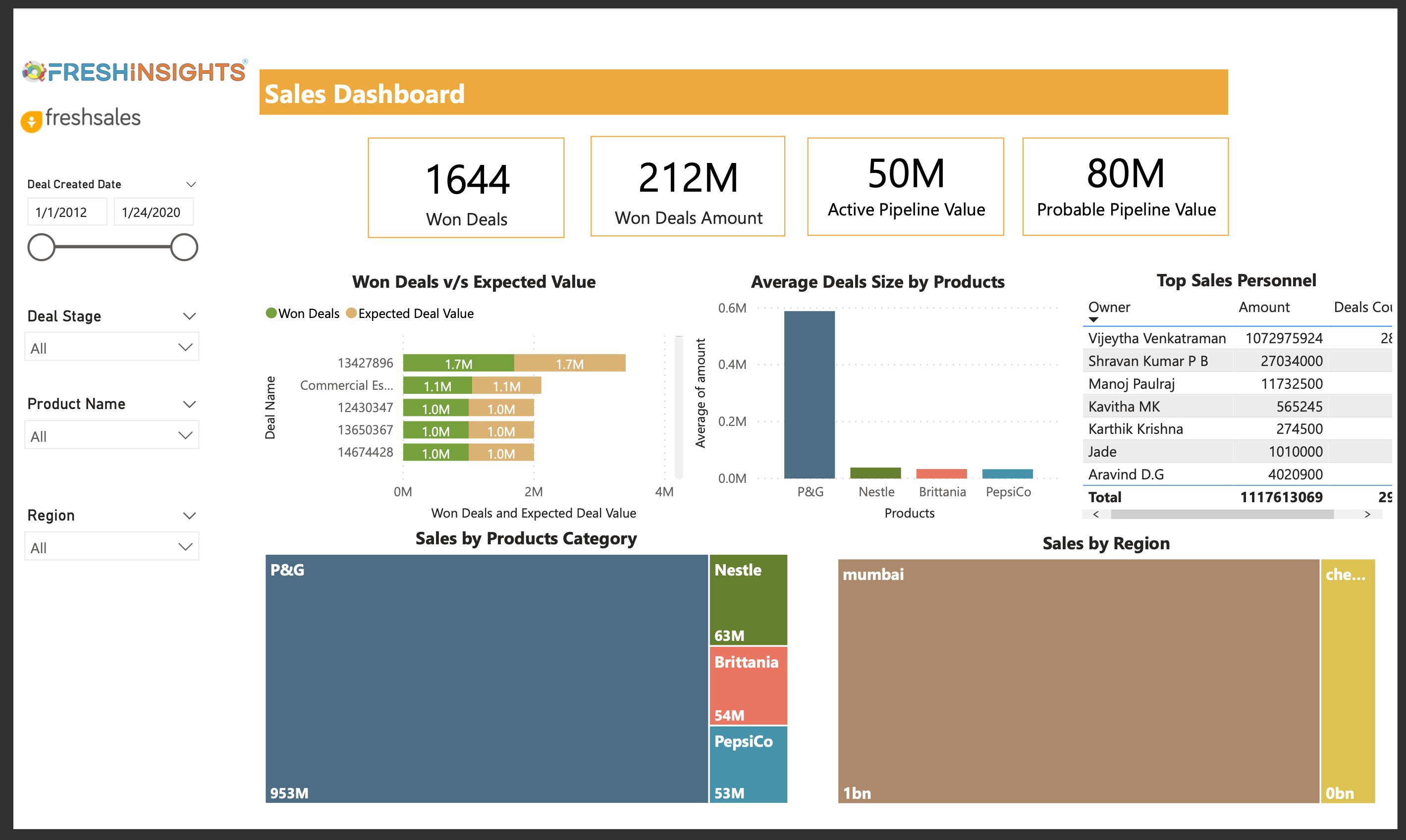Click the start date field 1/1/2012
The width and height of the screenshot is (1406, 840).
click(67, 212)
